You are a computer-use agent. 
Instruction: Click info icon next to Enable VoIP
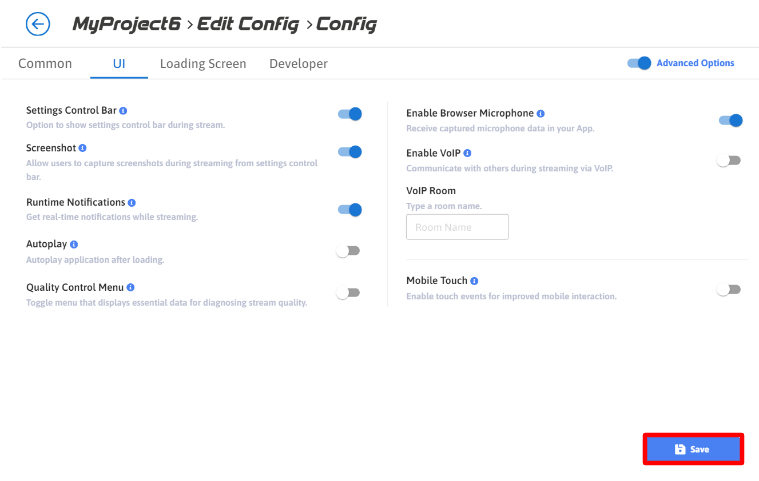(468, 152)
